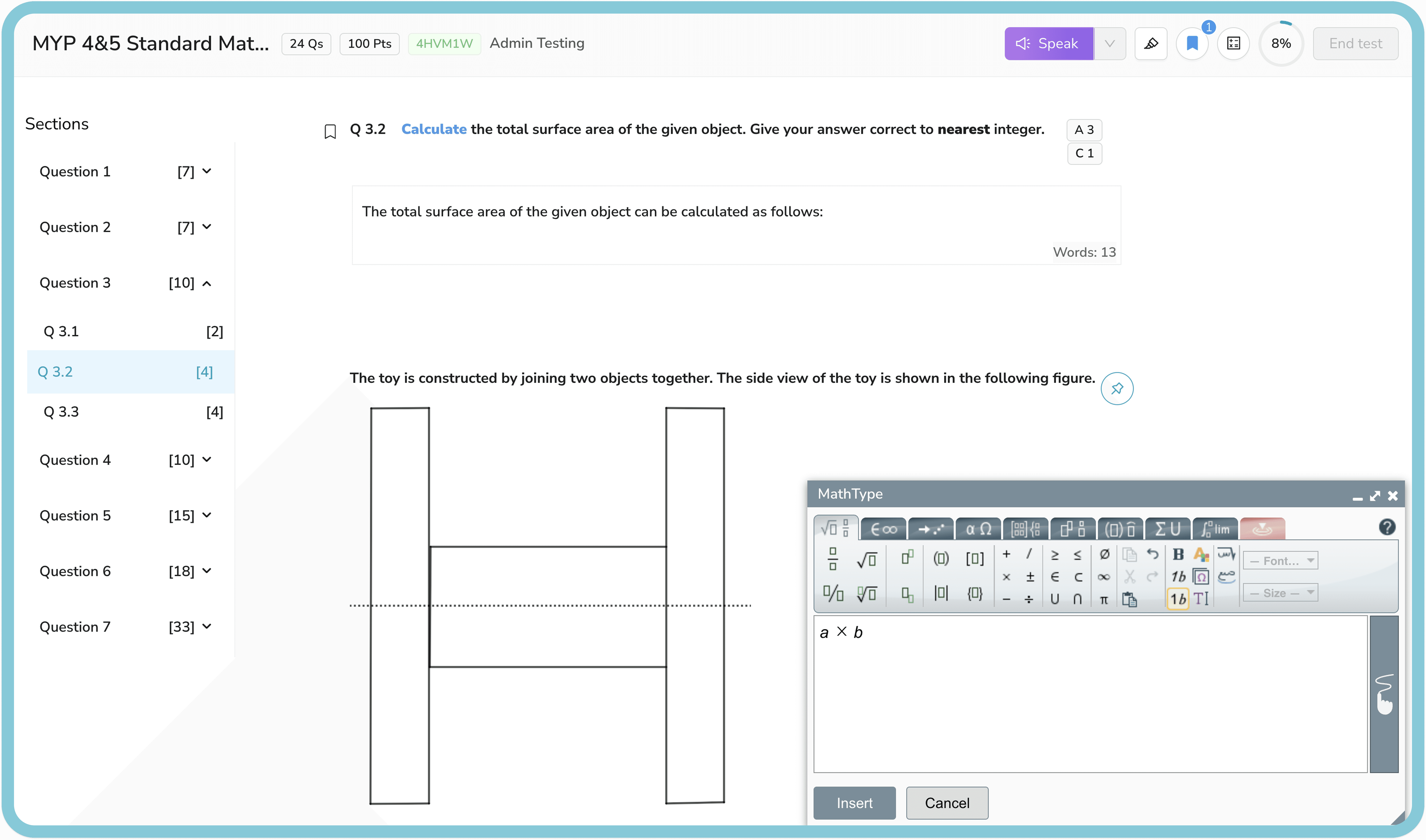Collapse Question 3 in Sections
The width and height of the screenshot is (1426, 840).
pyautogui.click(x=207, y=283)
